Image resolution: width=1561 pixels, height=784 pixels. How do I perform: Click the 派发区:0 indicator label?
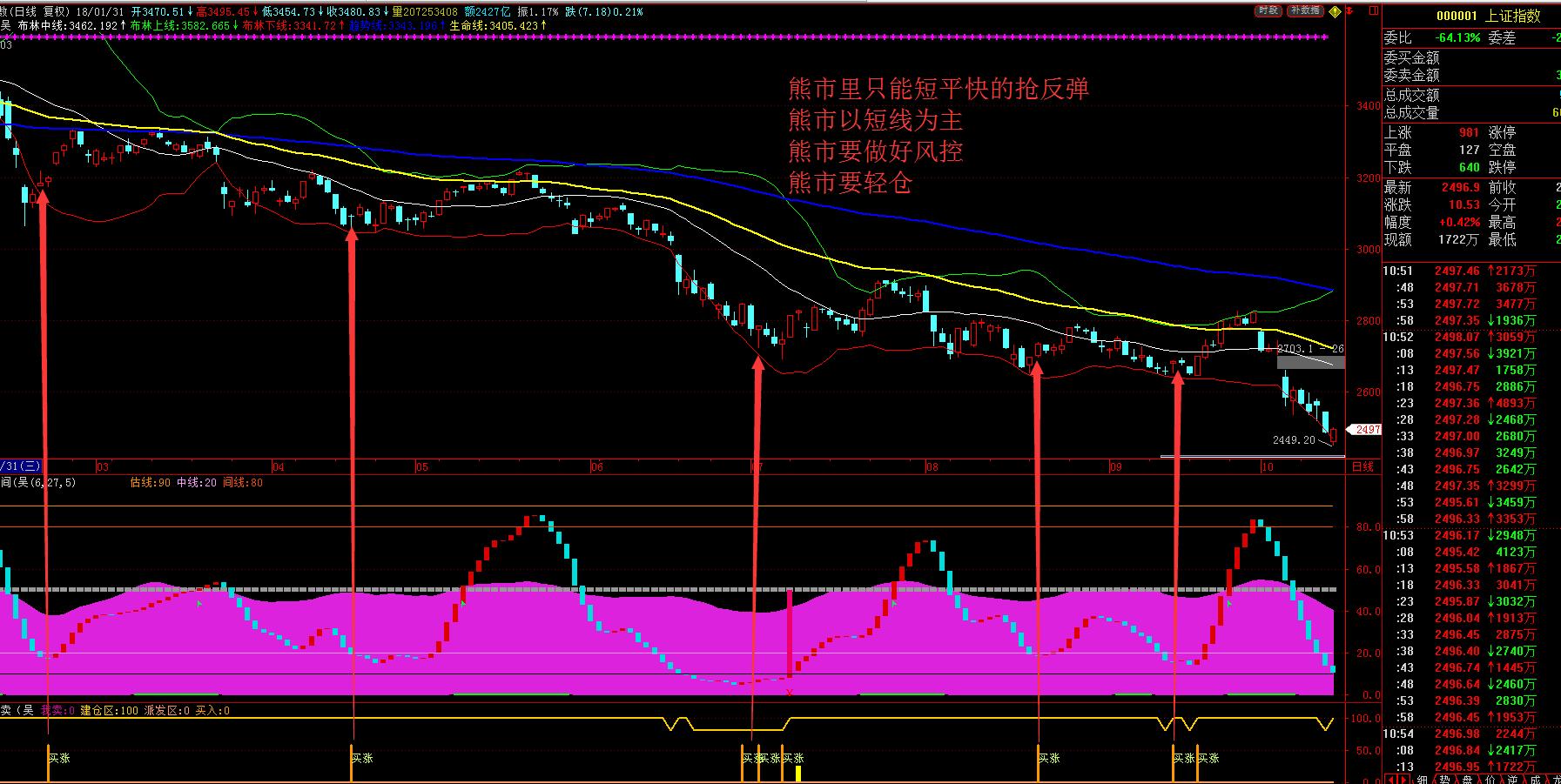coord(168,711)
